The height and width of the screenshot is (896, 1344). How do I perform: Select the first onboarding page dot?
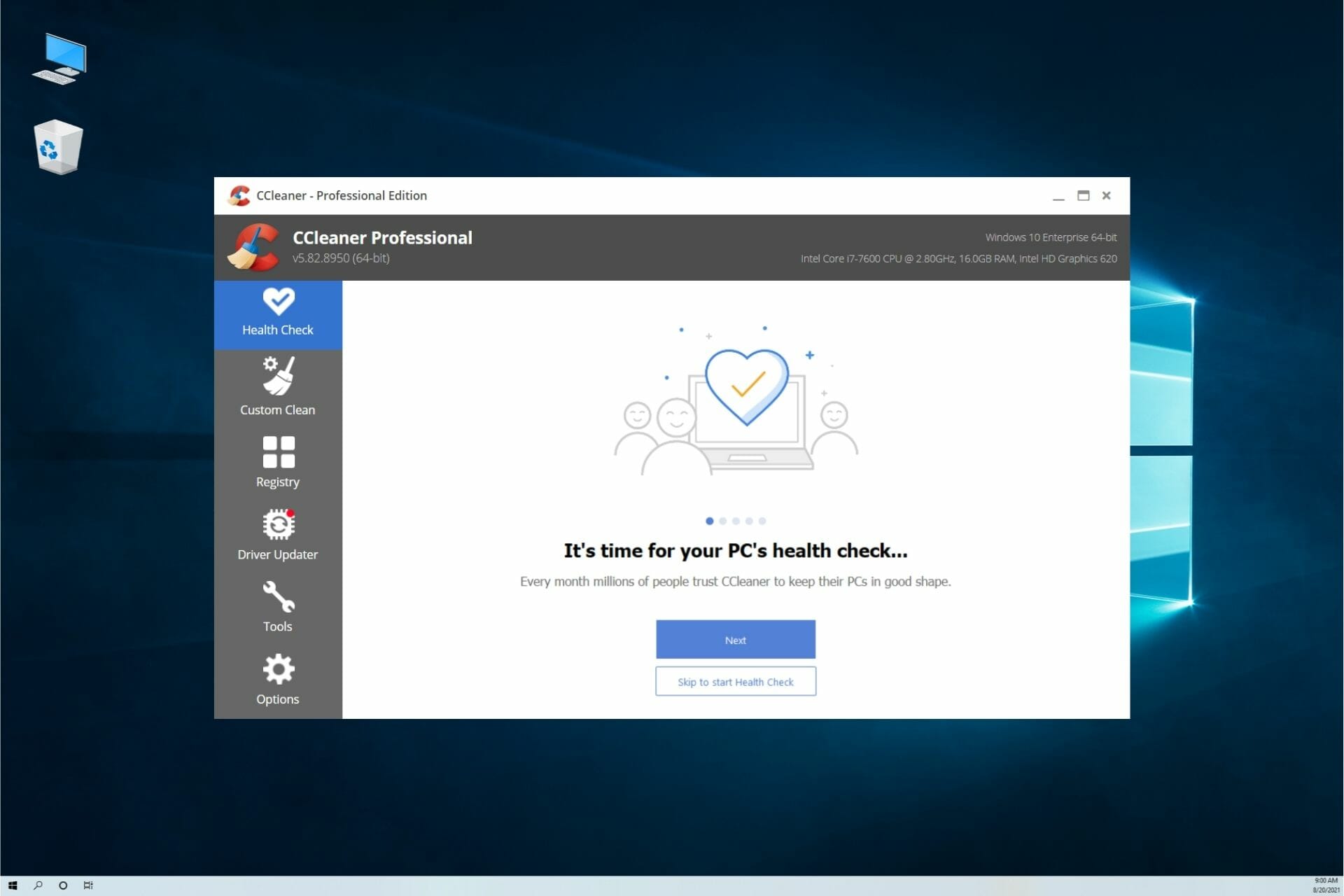pyautogui.click(x=709, y=521)
